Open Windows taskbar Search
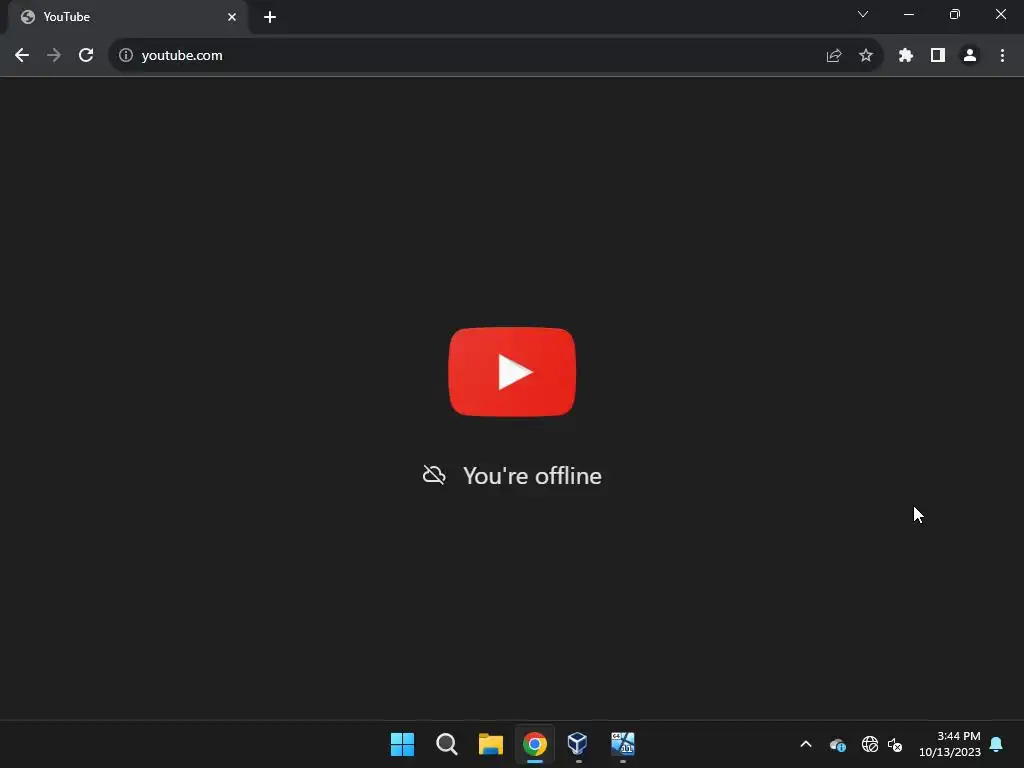The height and width of the screenshot is (768, 1024). pos(447,744)
